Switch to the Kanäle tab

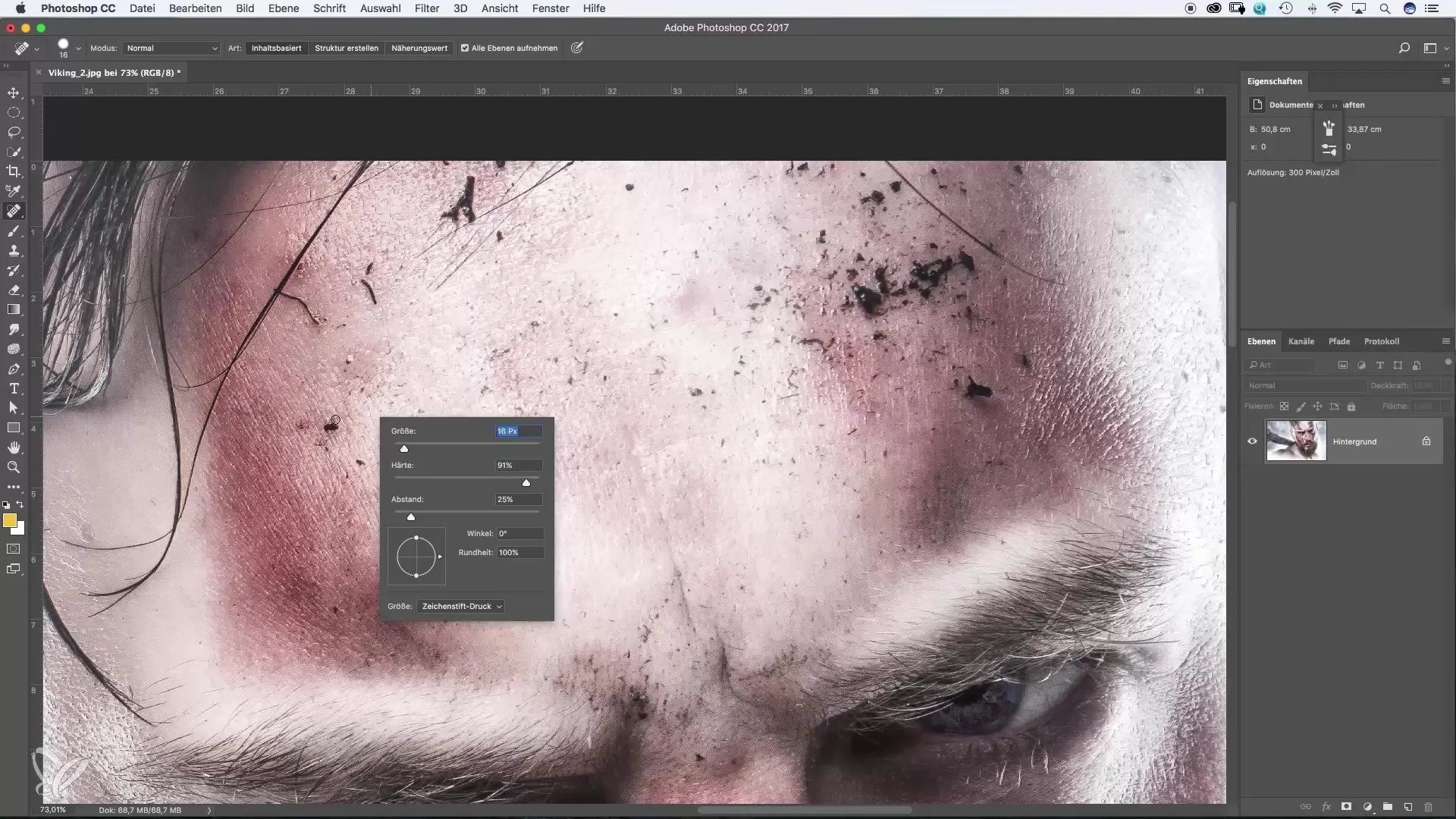[1301, 341]
